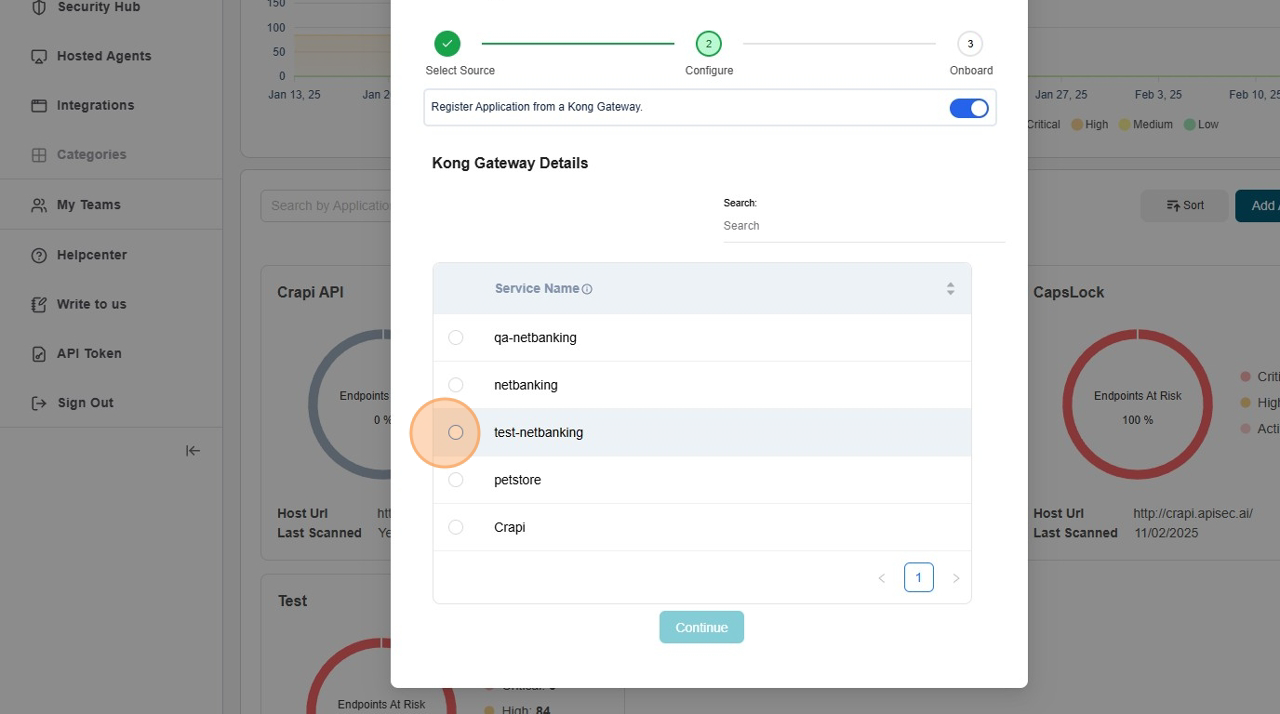Image resolution: width=1280 pixels, height=714 pixels.
Task: Toggle off Register Application from Kong Gateway
Action: tap(968, 108)
